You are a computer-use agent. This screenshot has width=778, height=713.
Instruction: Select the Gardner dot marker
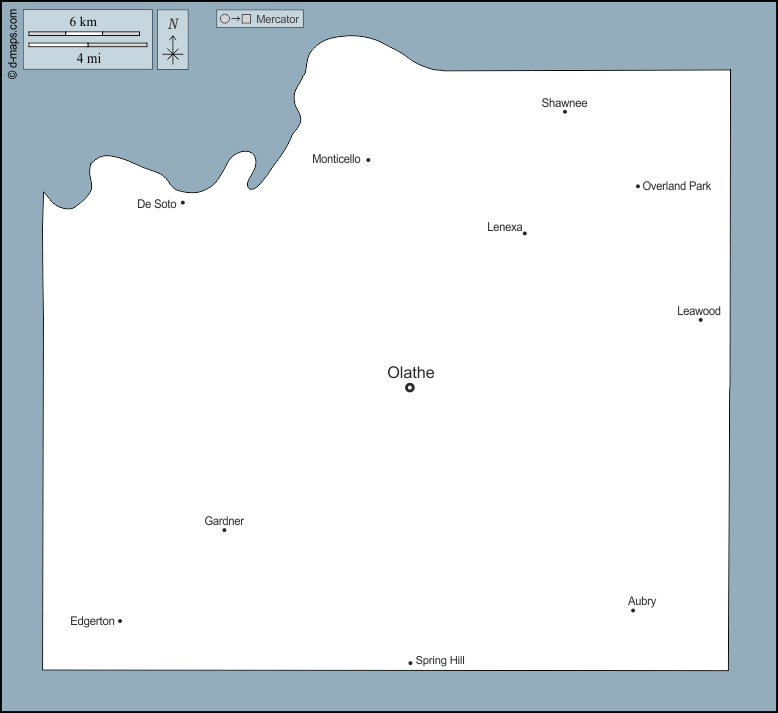(x=224, y=530)
